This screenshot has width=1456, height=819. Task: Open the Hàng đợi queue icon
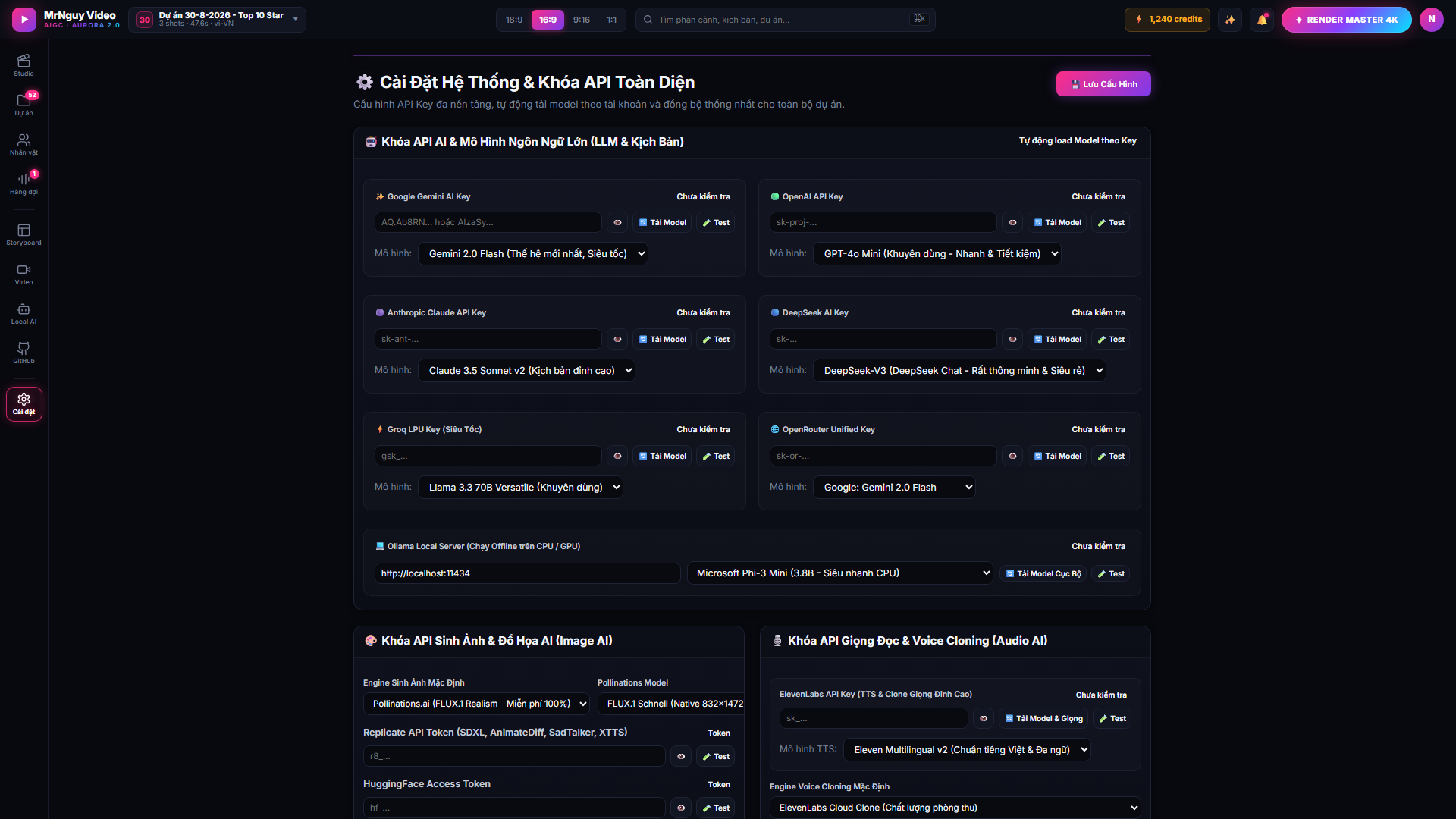tap(24, 183)
